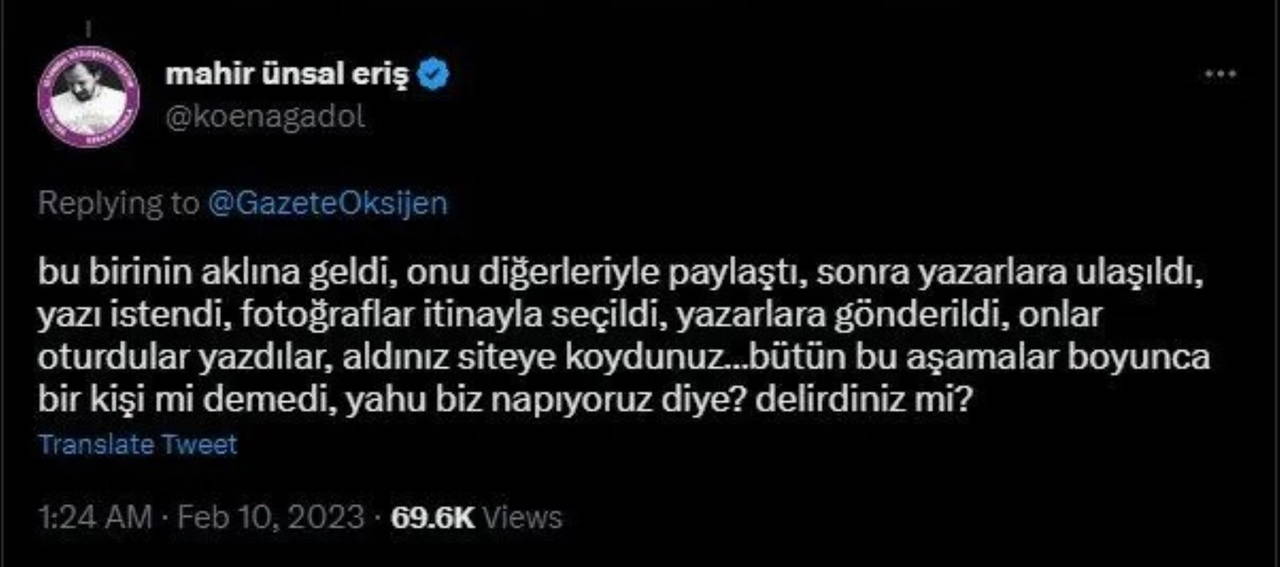Open the three-dot more options menu
The image size is (1280, 567).
1221,76
